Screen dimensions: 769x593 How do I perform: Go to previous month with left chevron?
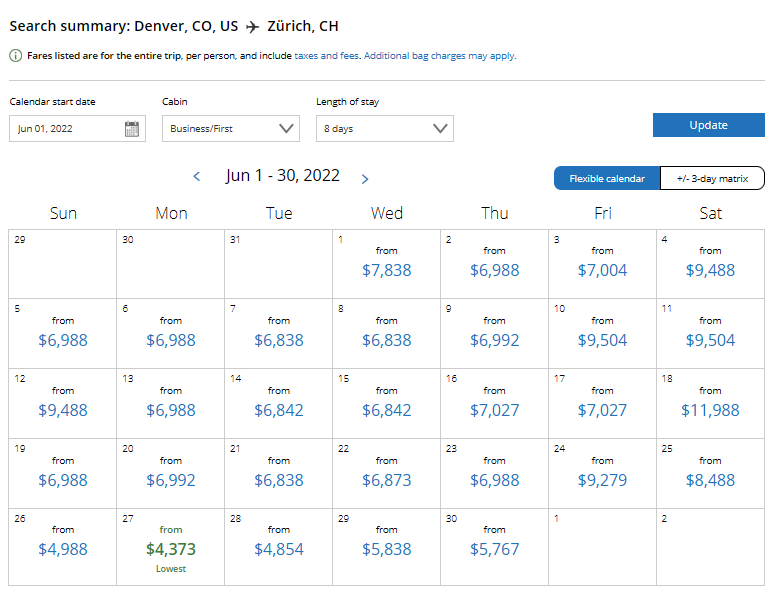pos(197,177)
